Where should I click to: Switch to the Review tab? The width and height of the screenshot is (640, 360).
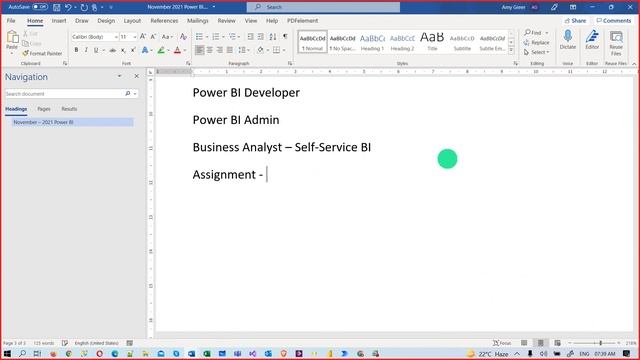227,20
